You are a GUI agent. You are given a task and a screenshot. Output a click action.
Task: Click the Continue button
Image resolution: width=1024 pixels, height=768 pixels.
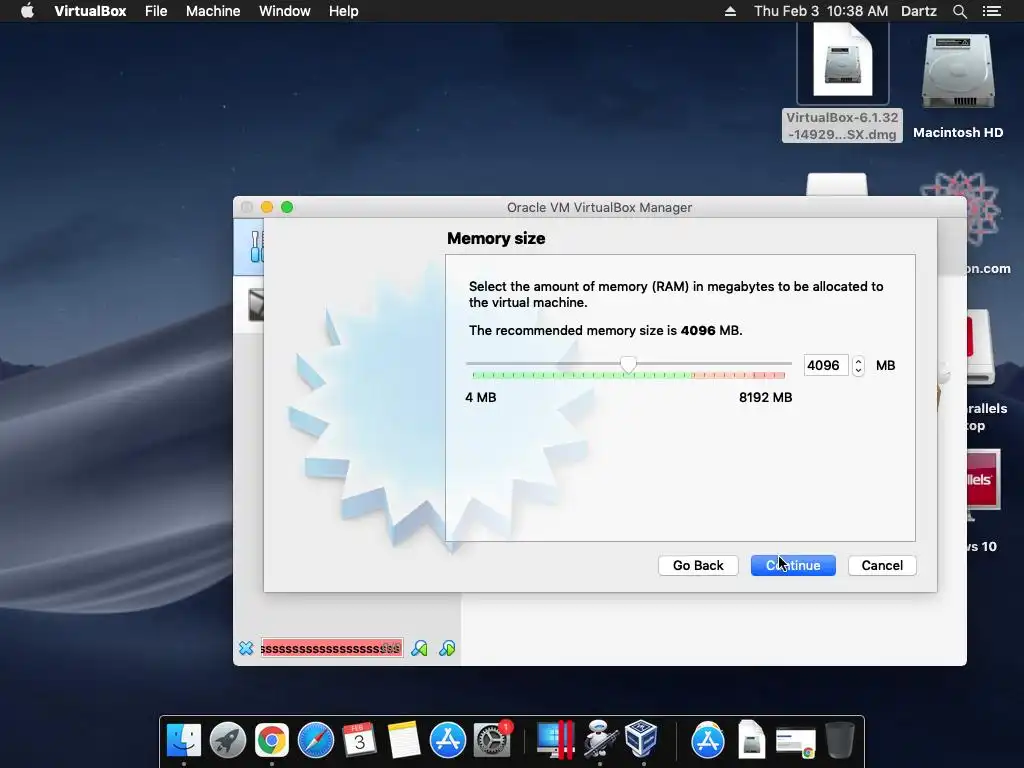[x=793, y=566]
